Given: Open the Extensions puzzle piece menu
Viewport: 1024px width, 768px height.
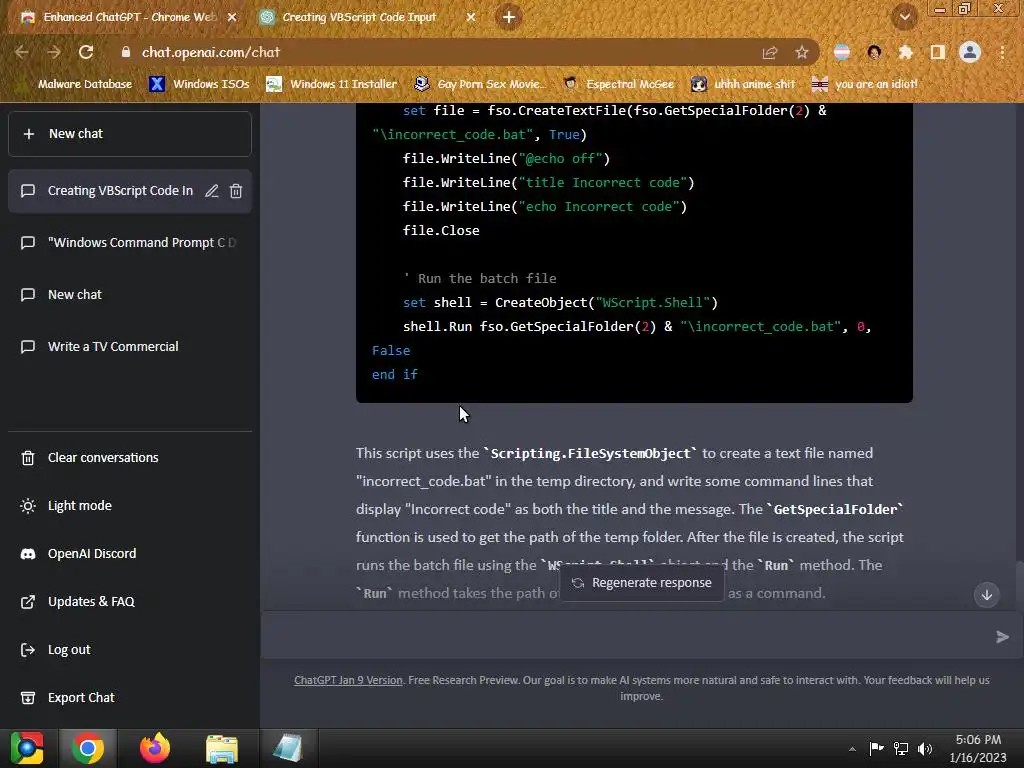Looking at the screenshot, I should [x=906, y=52].
